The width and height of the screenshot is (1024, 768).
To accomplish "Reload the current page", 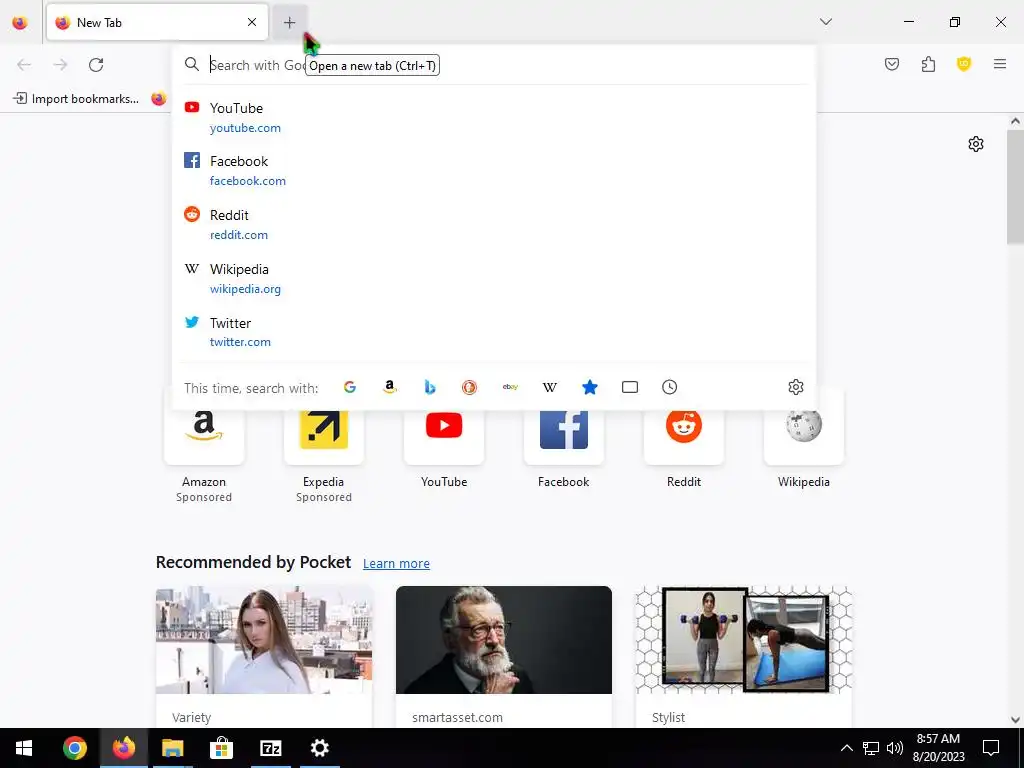I will [96, 65].
